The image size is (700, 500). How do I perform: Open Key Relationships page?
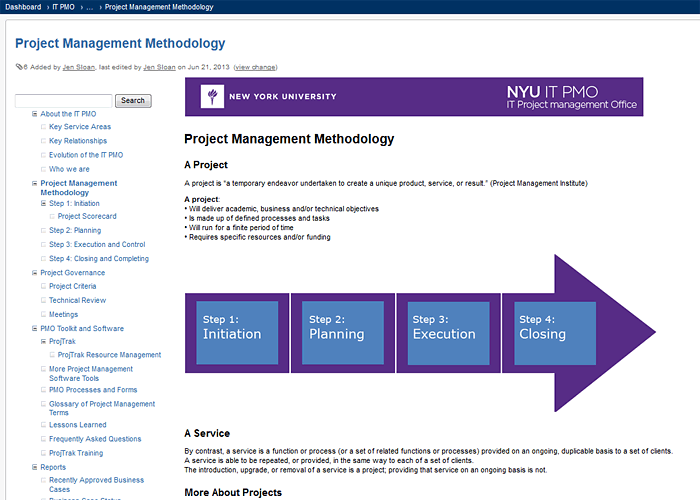click(x=78, y=141)
